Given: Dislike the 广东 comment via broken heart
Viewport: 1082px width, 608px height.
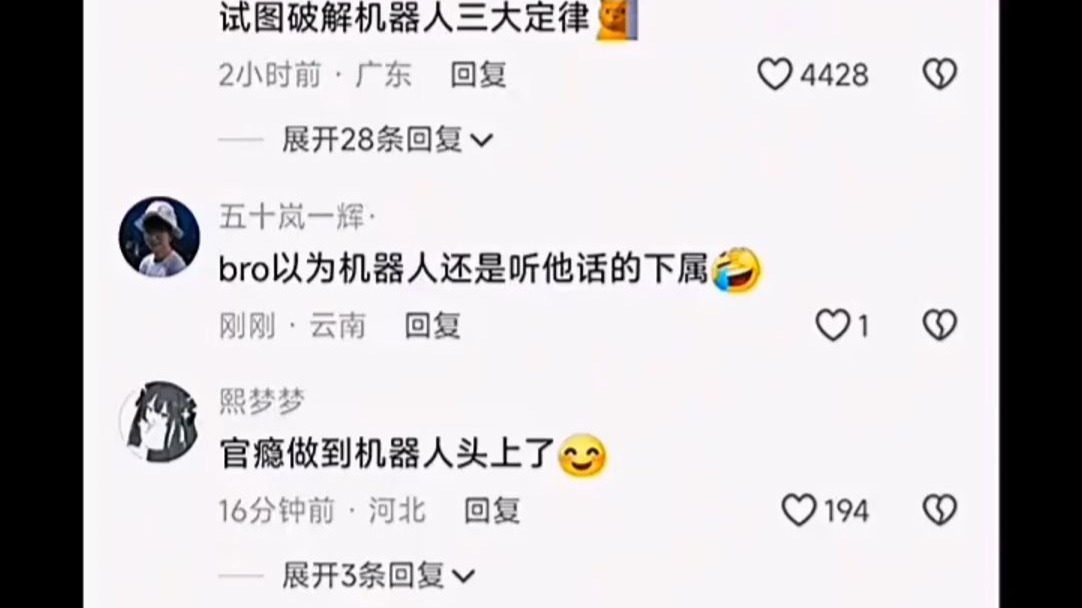Looking at the screenshot, I should [x=940, y=74].
